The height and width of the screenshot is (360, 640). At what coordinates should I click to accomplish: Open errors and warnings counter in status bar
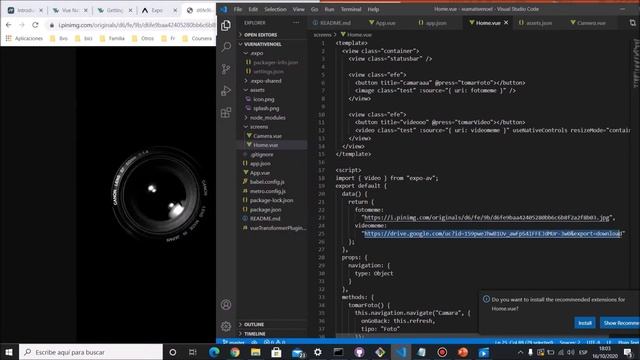[x=275, y=342]
